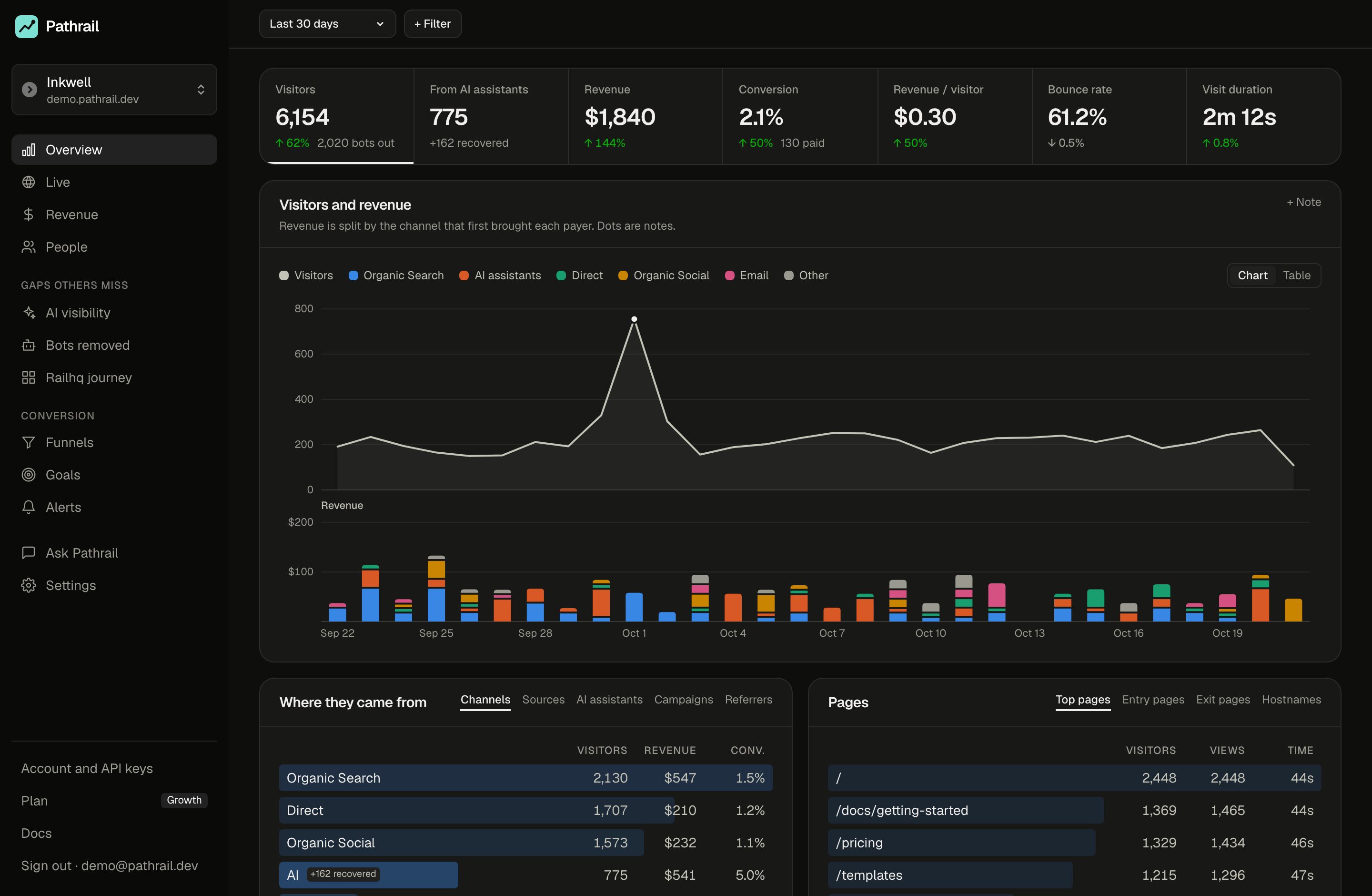Image resolution: width=1372 pixels, height=896 pixels.
Task: Open the Last 30 days dropdown
Action: click(x=327, y=24)
